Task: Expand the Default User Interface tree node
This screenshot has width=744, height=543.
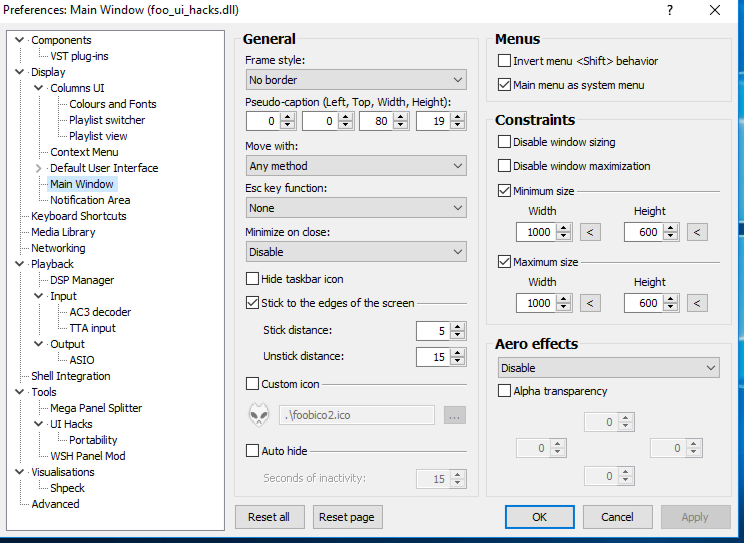Action: (x=39, y=168)
